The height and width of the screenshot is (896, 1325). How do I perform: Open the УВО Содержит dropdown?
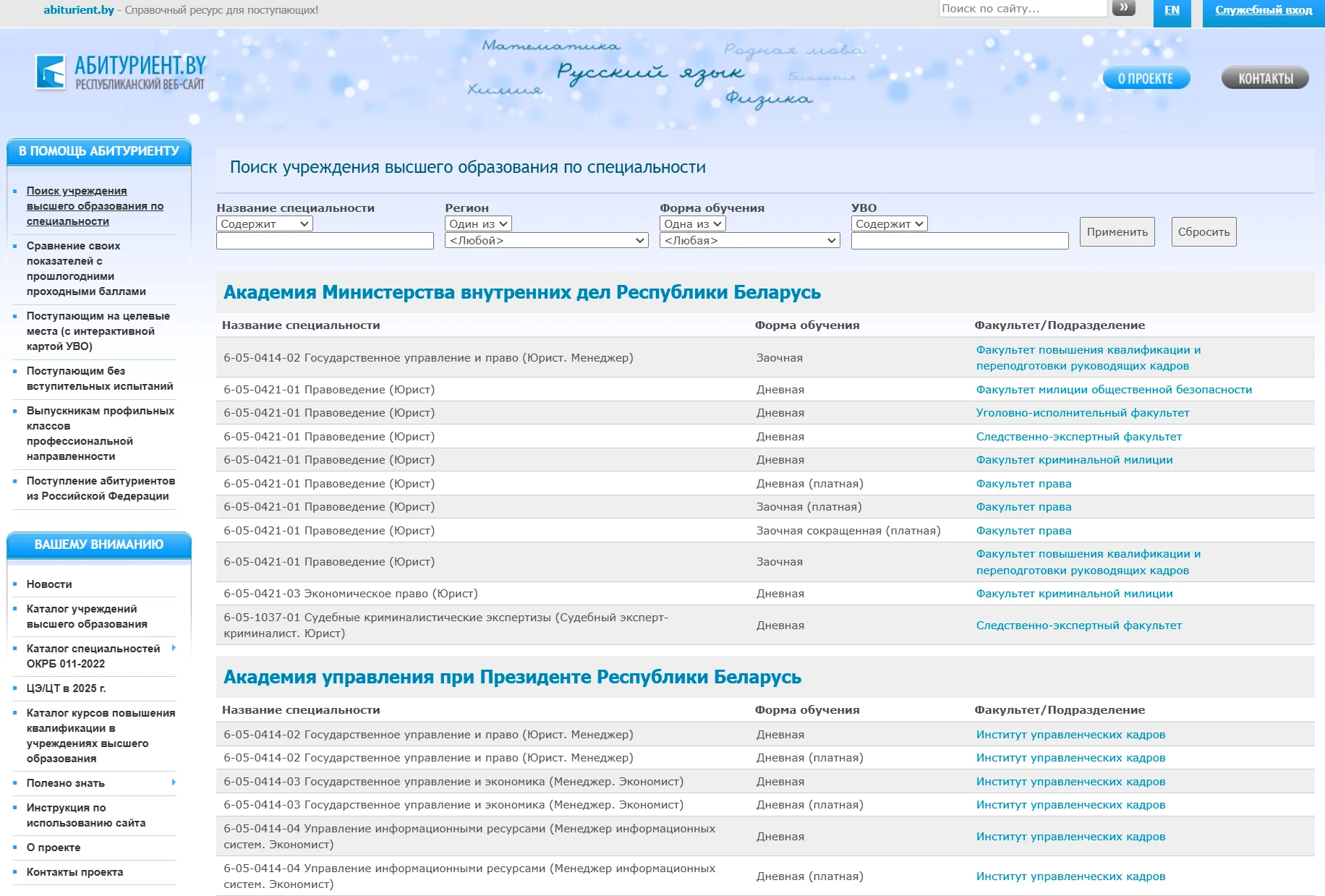coord(889,224)
